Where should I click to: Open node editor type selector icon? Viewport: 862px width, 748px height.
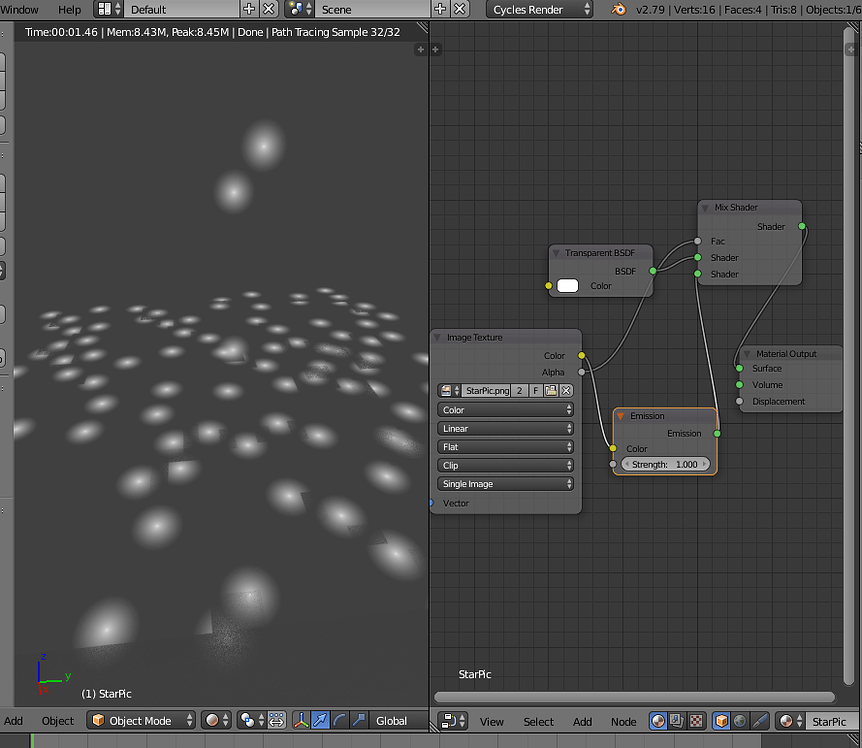coord(453,721)
